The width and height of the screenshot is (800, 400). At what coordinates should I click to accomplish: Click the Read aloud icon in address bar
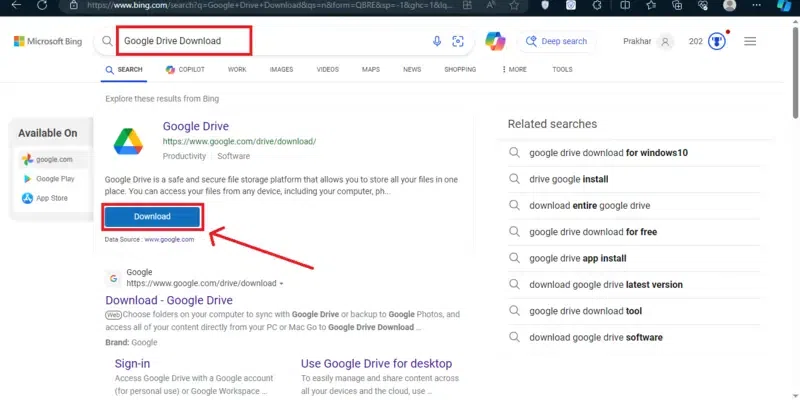tap(491, 5)
